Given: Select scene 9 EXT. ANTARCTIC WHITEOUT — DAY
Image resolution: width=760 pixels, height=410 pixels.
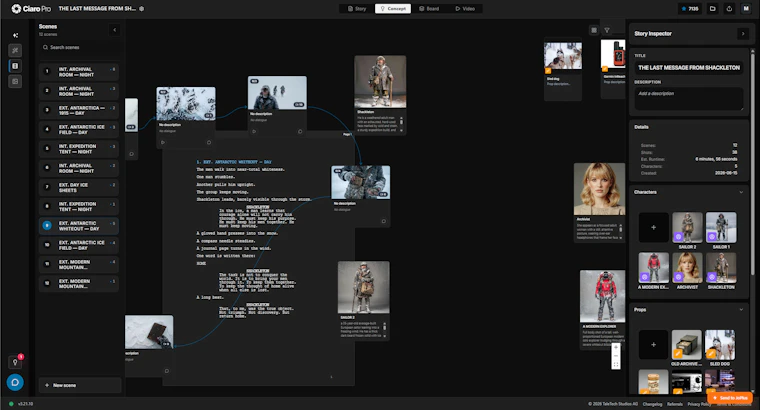Looking at the screenshot, I should tap(79, 226).
